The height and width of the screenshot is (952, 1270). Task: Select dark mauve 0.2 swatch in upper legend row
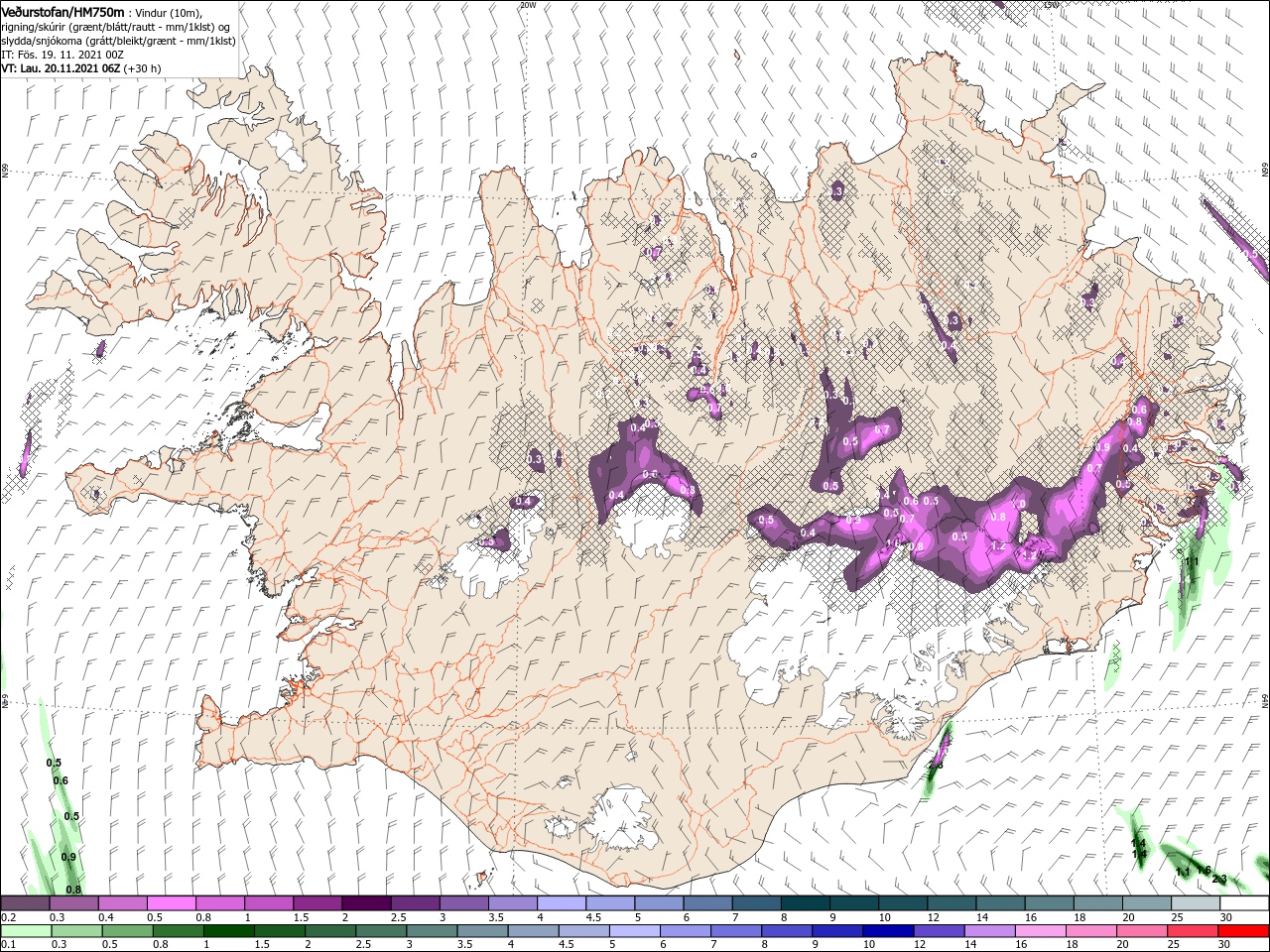25,903
